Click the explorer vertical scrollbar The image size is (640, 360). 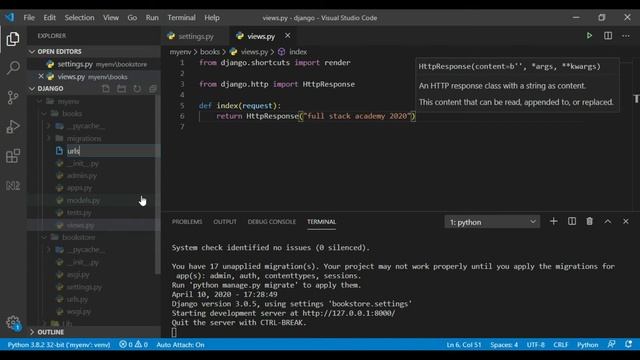(158, 184)
